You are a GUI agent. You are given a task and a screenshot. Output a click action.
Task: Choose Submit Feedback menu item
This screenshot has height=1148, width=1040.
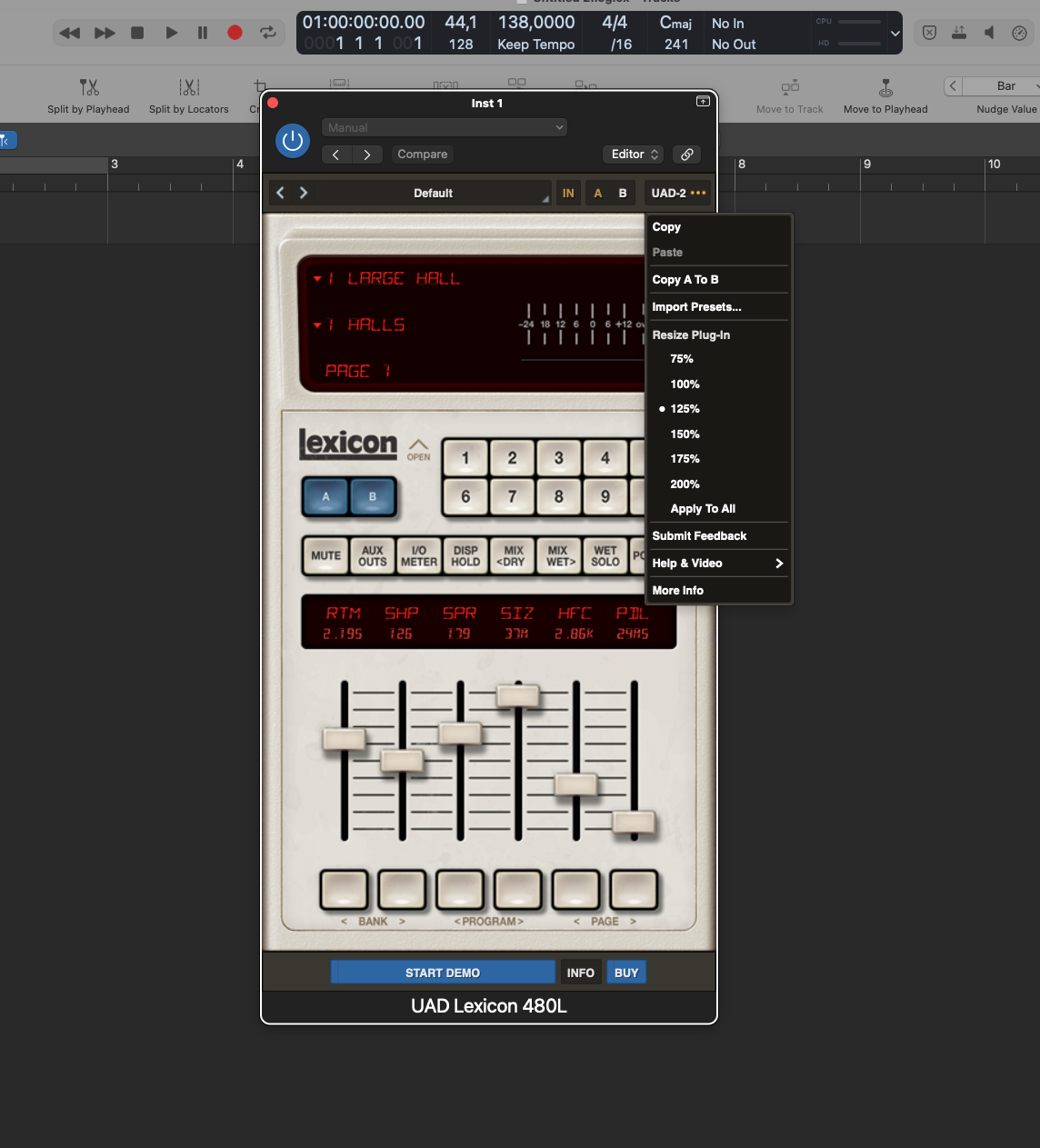(x=718, y=536)
